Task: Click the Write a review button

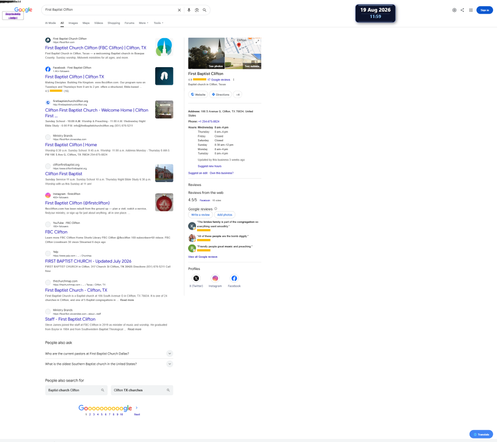Action: tap(200, 215)
